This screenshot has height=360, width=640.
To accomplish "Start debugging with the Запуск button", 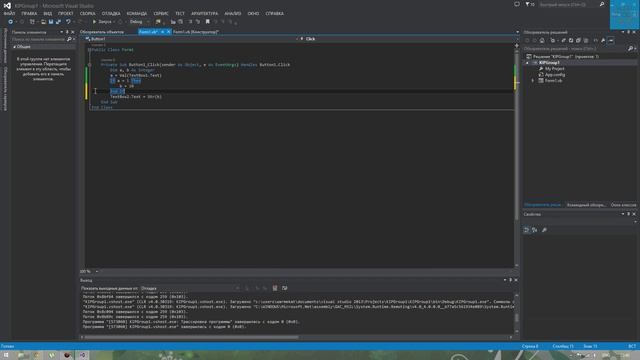I will click(102, 22).
